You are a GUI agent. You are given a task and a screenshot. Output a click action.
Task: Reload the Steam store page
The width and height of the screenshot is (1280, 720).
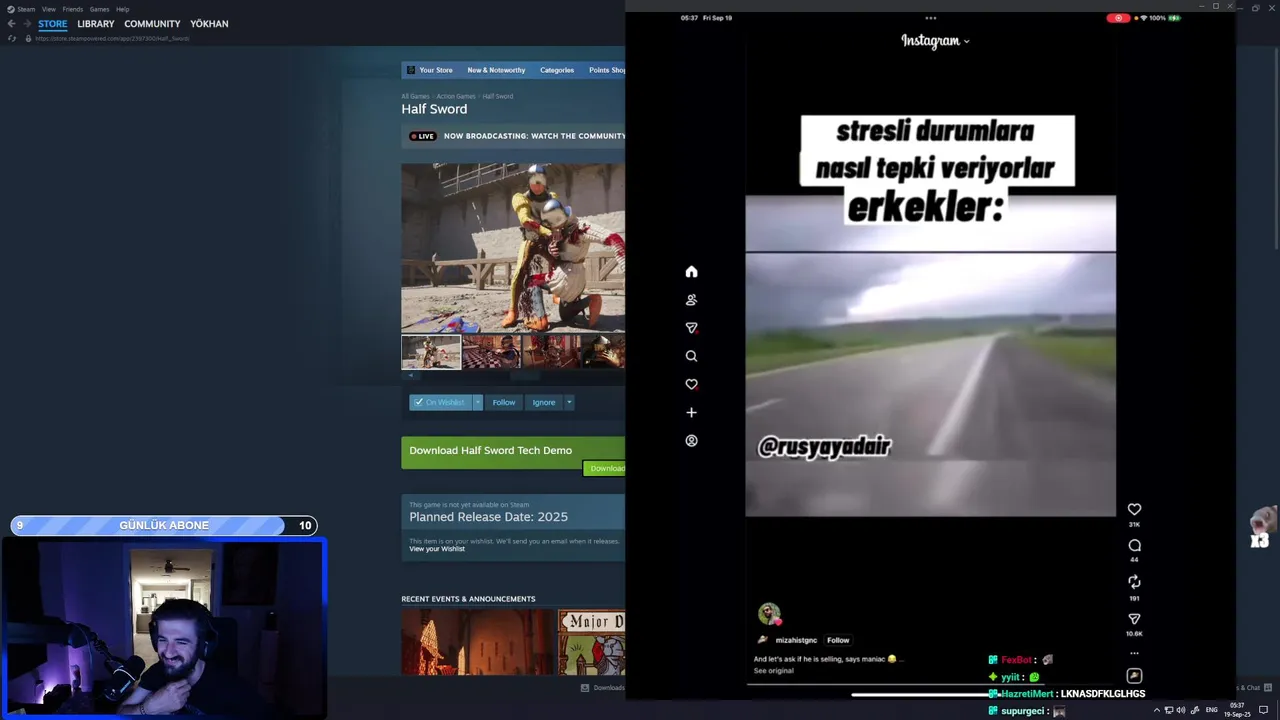coord(12,38)
